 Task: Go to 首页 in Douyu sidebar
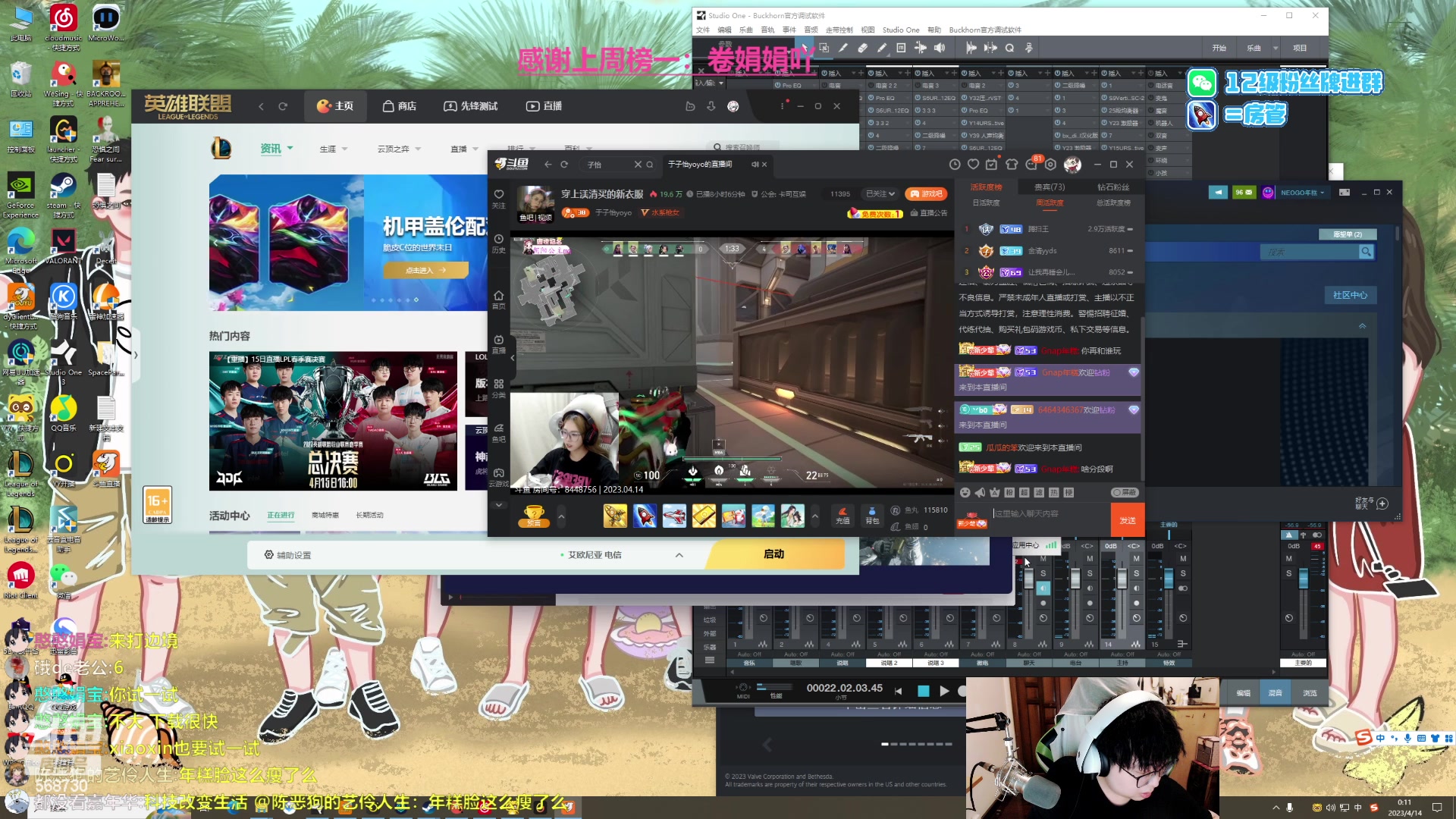click(498, 300)
